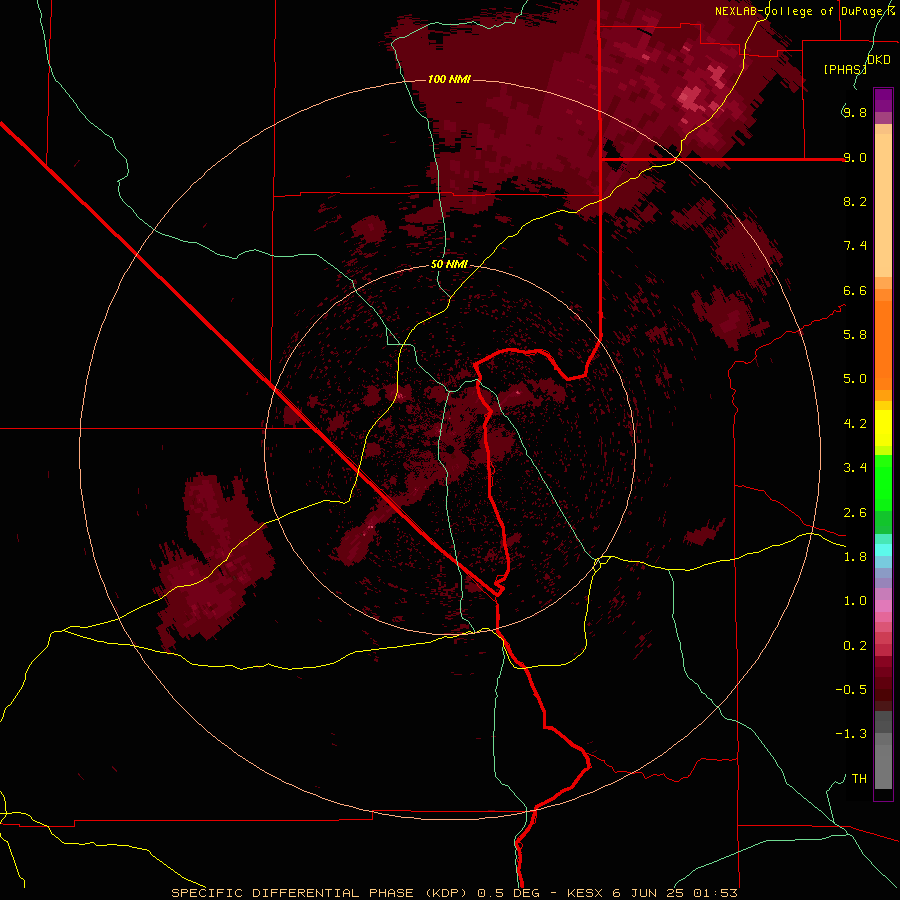Image resolution: width=900 pixels, height=900 pixels.
Task: Click the gray bottom segment of the color bar
Action: [883, 761]
